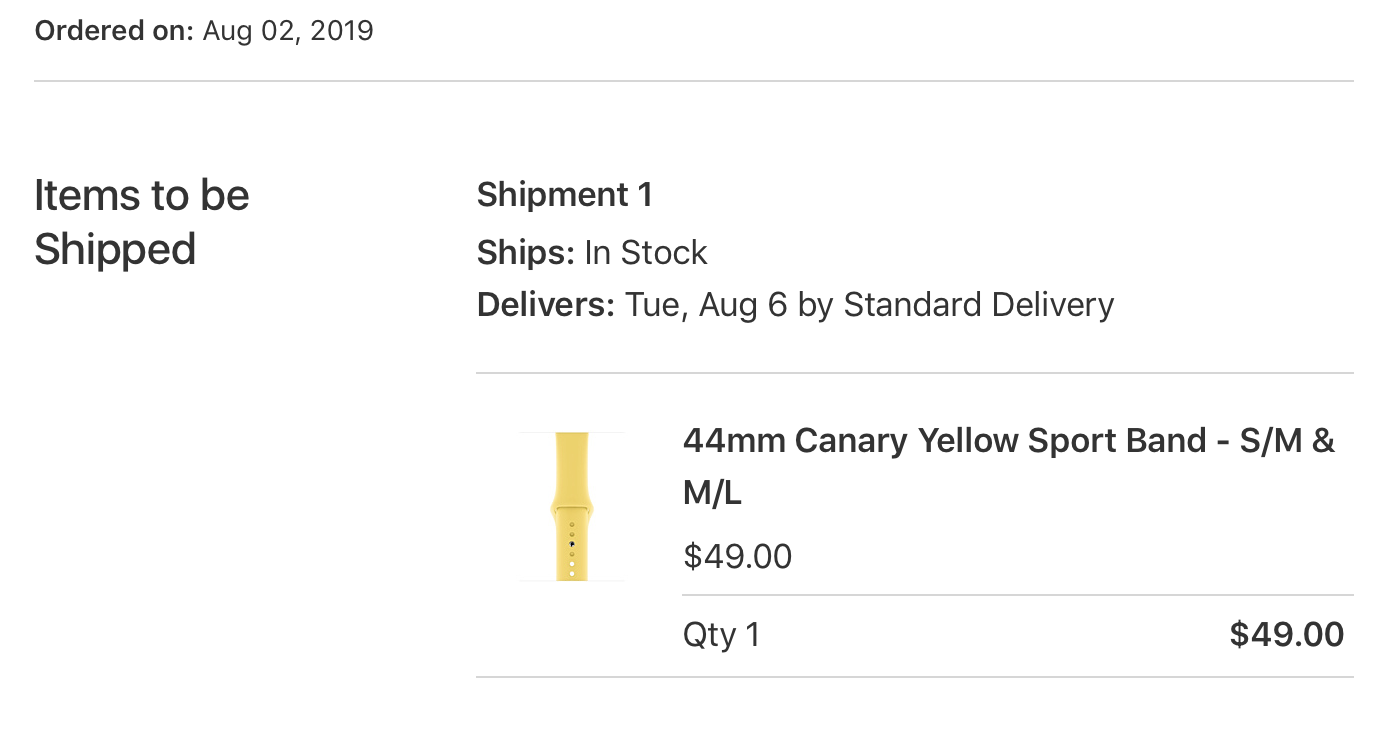The width and height of the screenshot is (1386, 730).
Task: Click the Ships label
Action: (526, 252)
